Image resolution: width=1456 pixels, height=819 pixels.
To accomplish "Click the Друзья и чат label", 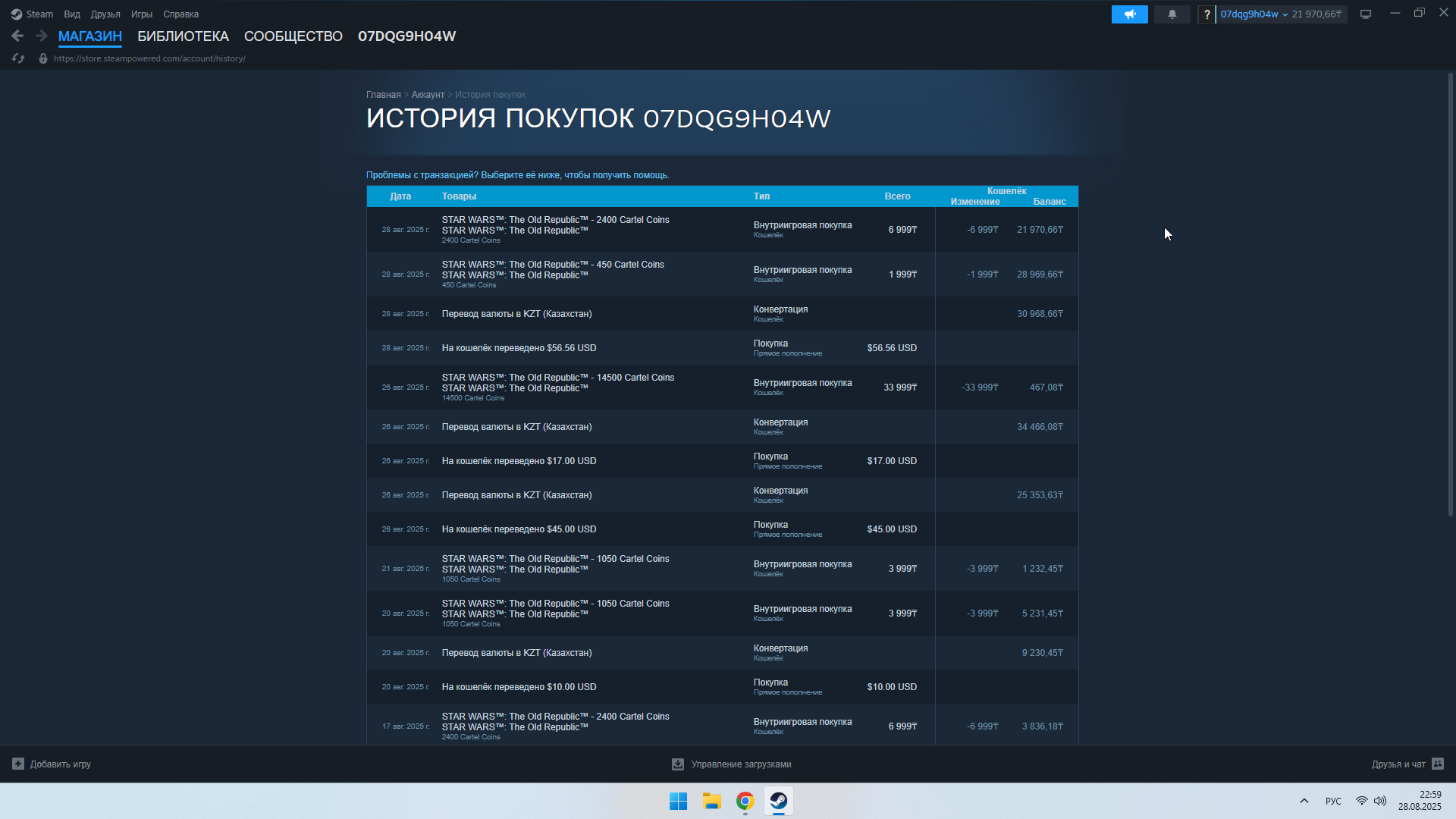I will [x=1398, y=764].
